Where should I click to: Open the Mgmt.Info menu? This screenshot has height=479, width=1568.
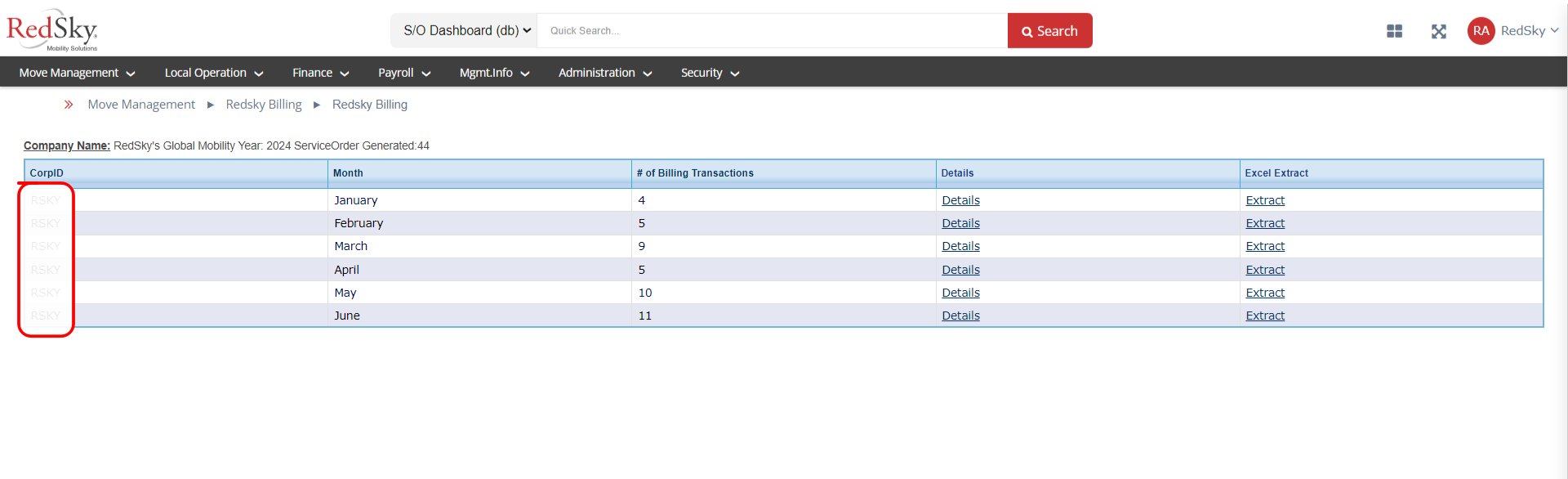click(495, 73)
